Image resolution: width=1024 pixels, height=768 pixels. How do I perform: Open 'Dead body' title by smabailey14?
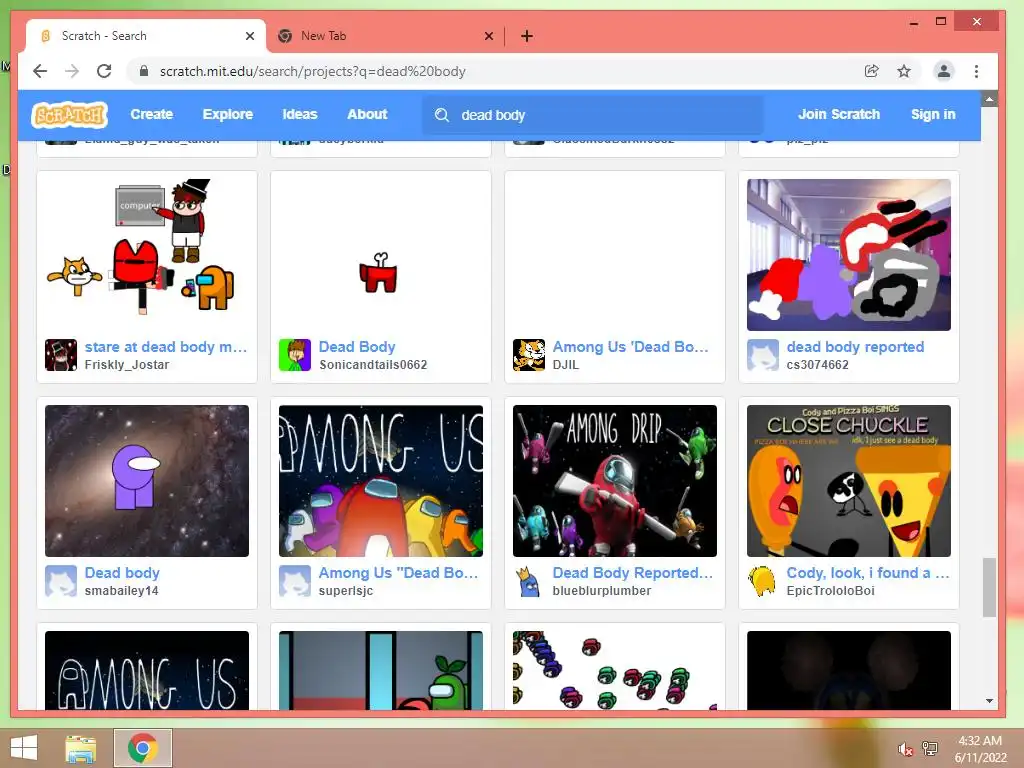[x=122, y=573]
